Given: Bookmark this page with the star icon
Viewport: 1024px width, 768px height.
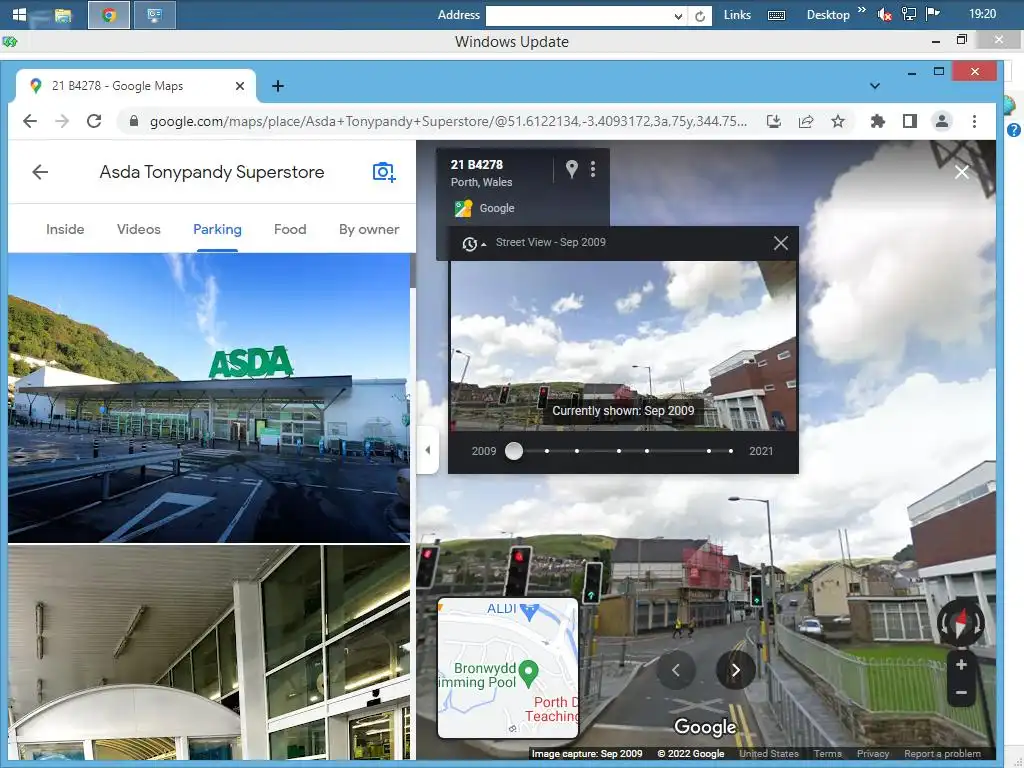Looking at the screenshot, I should pyautogui.click(x=838, y=121).
